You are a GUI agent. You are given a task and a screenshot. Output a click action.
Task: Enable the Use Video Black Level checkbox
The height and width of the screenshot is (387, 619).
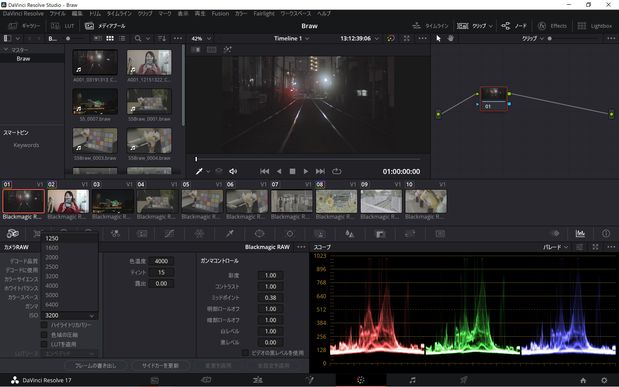(245, 352)
